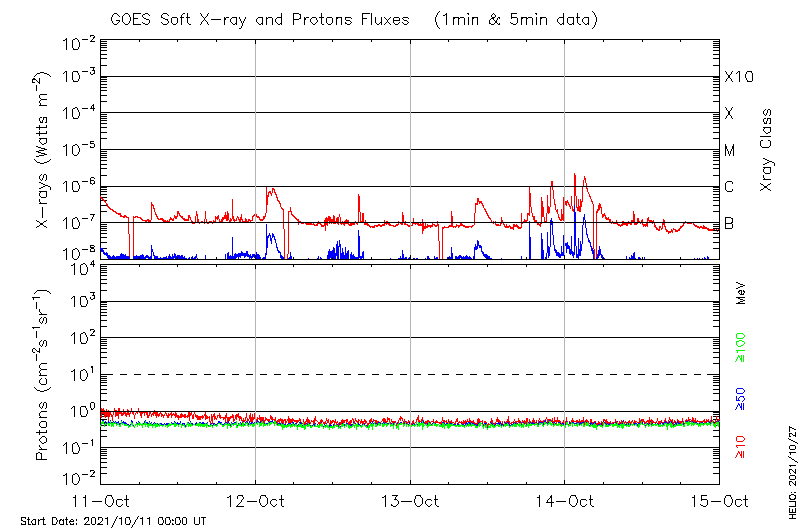This screenshot has width=800, height=530.
Task: Click the B class label on right axis
Action: pyautogui.click(x=729, y=223)
